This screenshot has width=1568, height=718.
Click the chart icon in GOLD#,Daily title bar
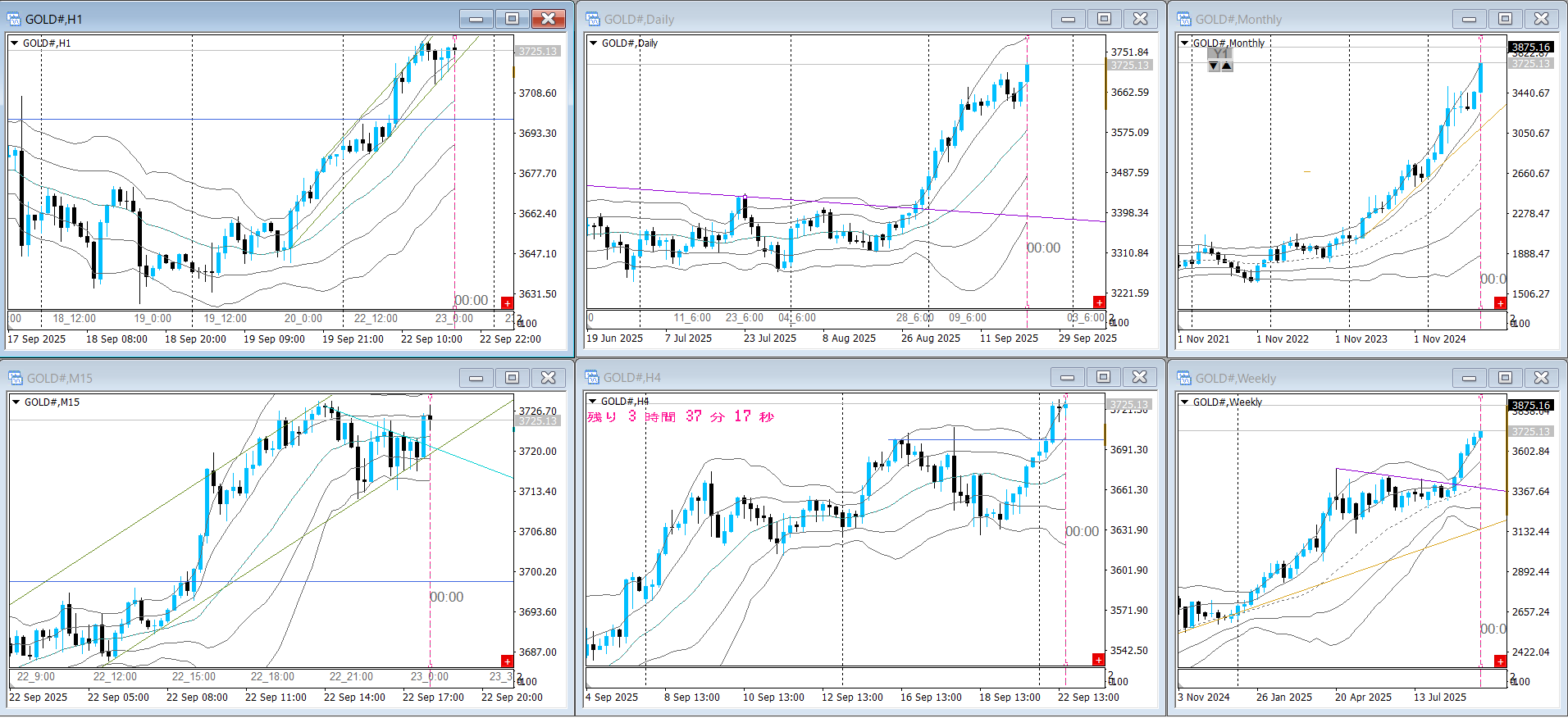click(x=592, y=19)
